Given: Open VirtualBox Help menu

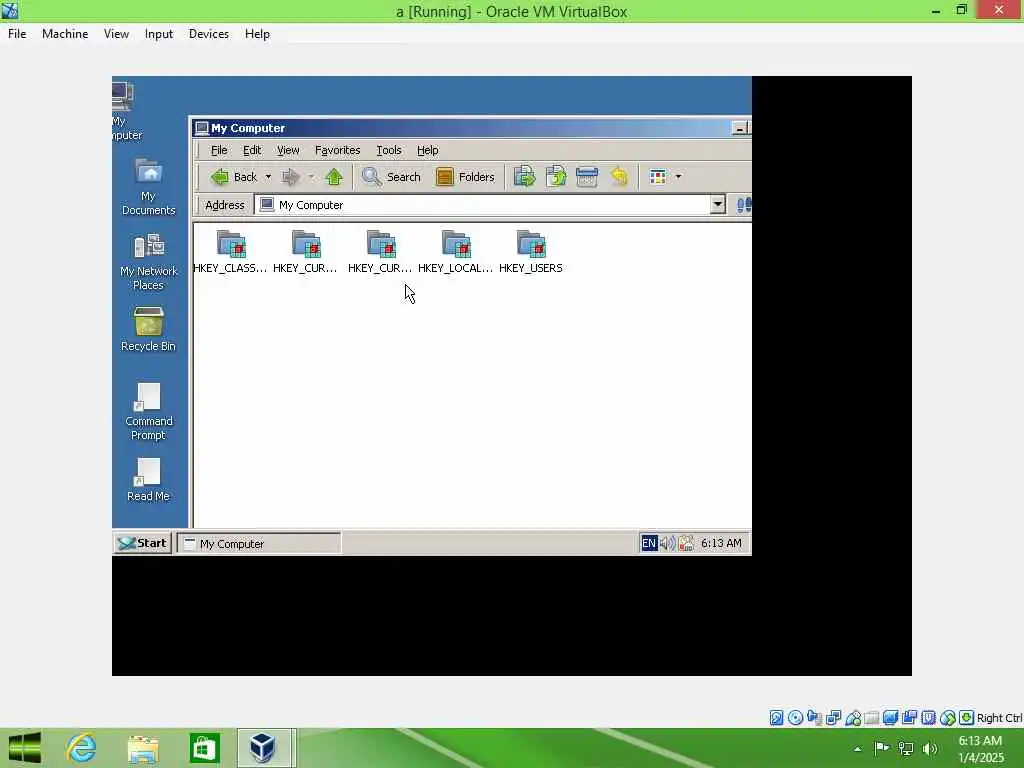Looking at the screenshot, I should (257, 34).
